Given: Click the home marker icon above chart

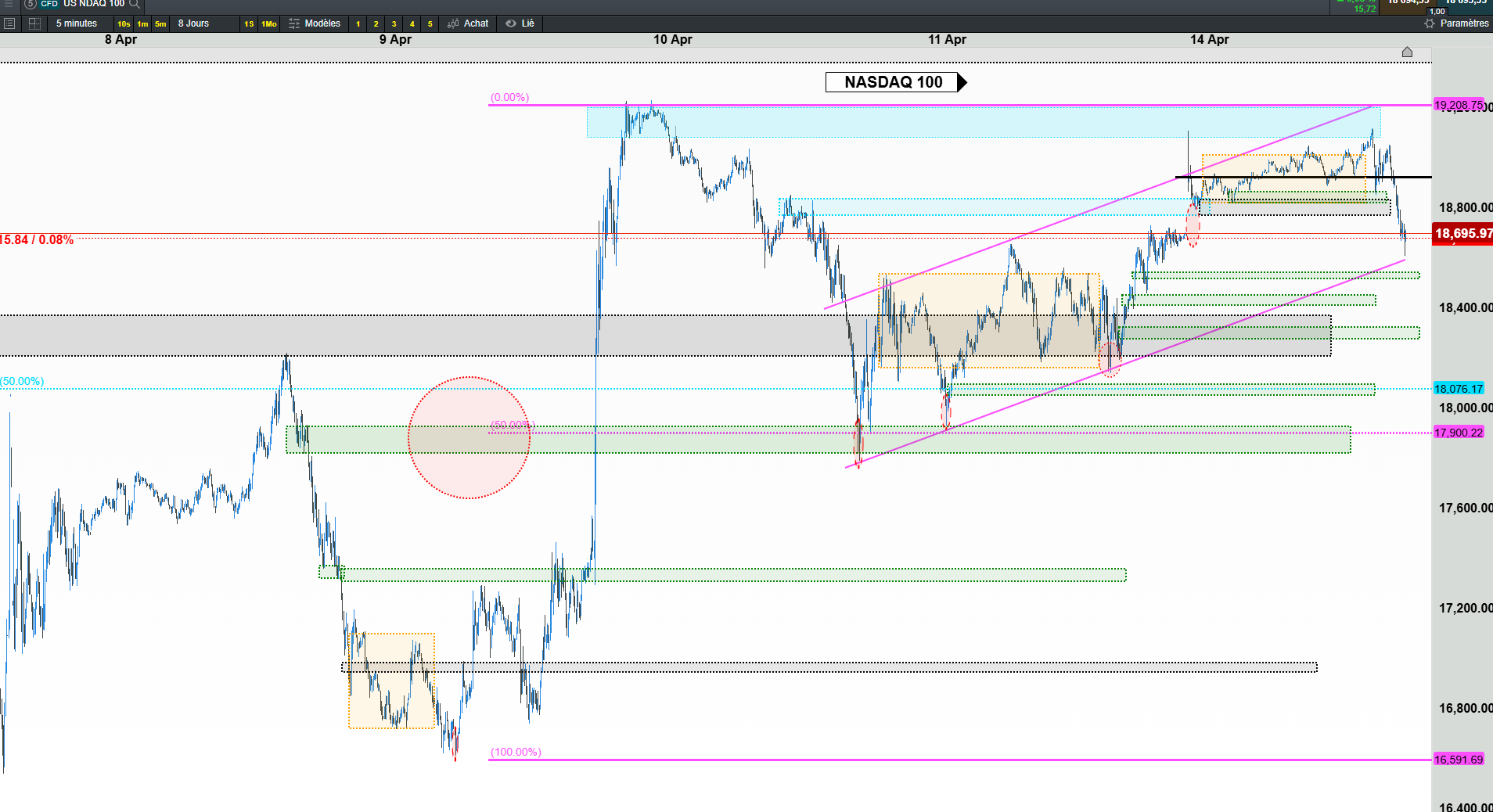Looking at the screenshot, I should tap(1407, 52).
